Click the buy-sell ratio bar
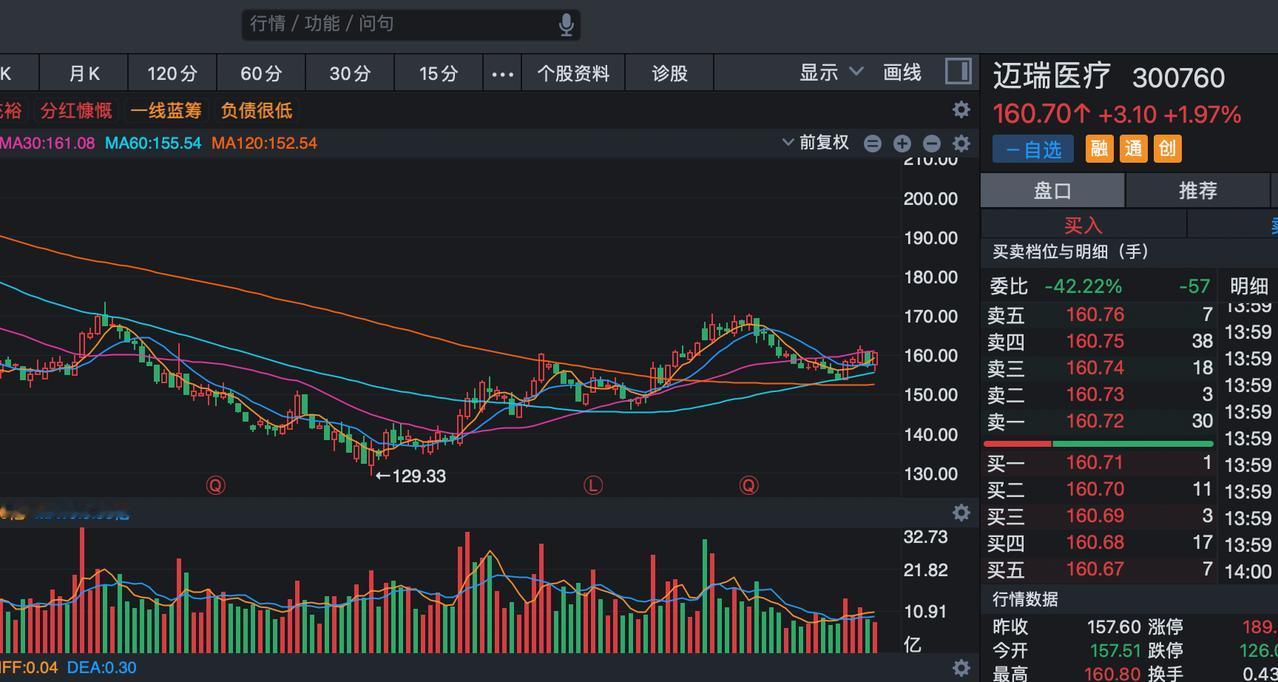The width and height of the screenshot is (1278, 682). pyautogui.click(x=1098, y=443)
